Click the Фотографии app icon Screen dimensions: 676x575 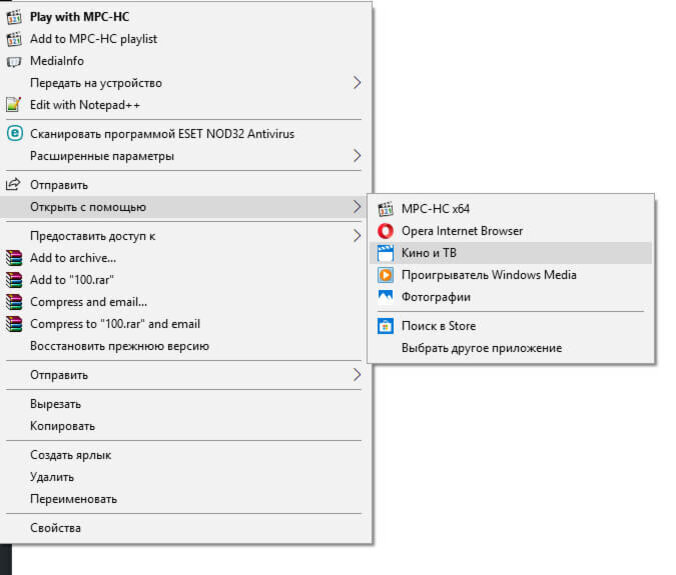pyautogui.click(x=385, y=296)
